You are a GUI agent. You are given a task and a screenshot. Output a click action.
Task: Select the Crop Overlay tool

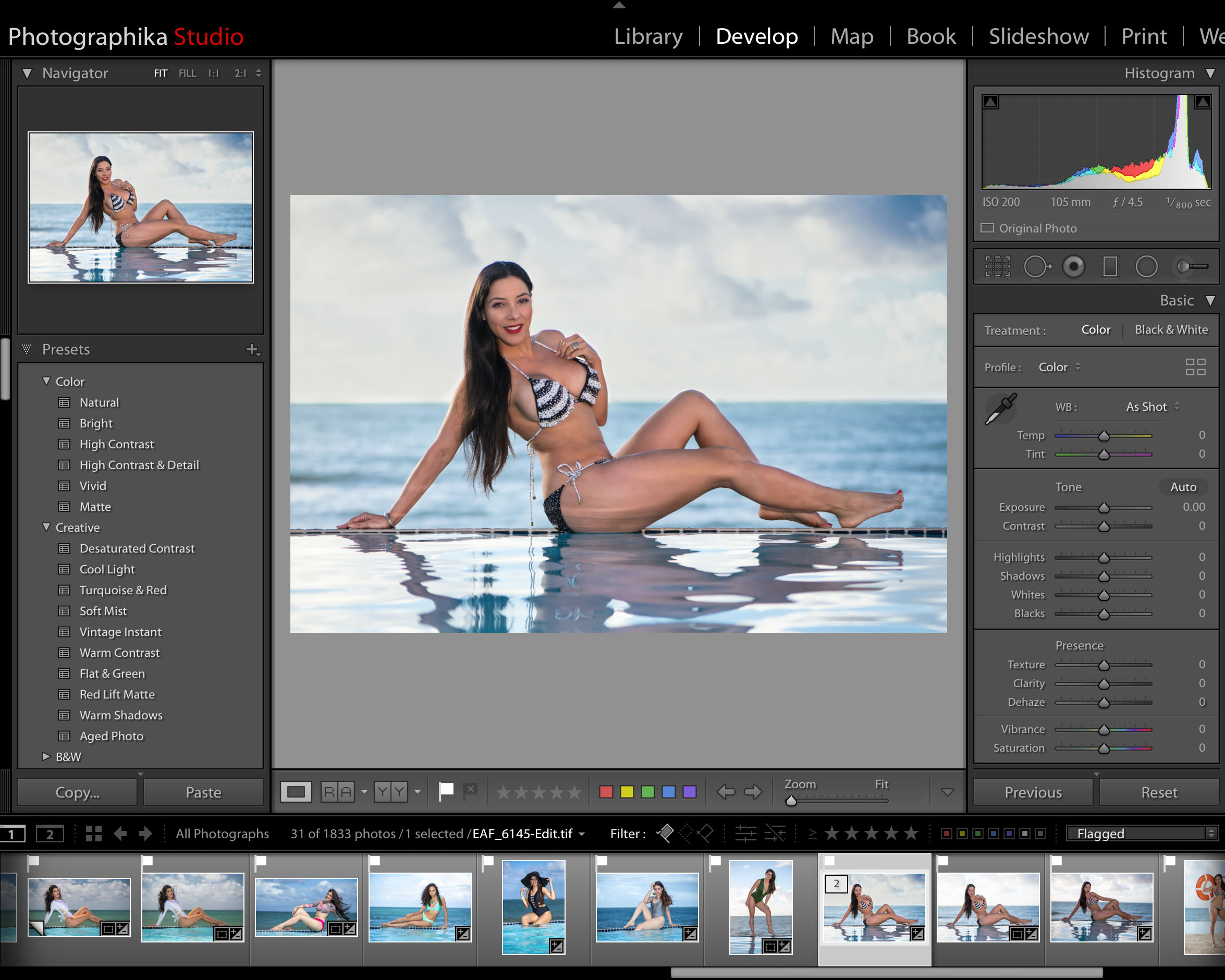pyautogui.click(x=997, y=266)
